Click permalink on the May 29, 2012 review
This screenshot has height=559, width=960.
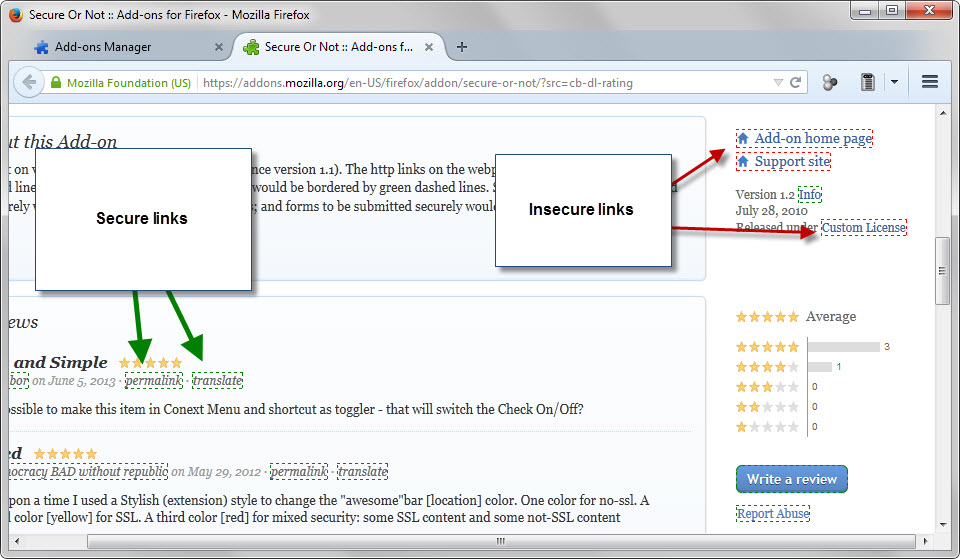[x=299, y=471]
